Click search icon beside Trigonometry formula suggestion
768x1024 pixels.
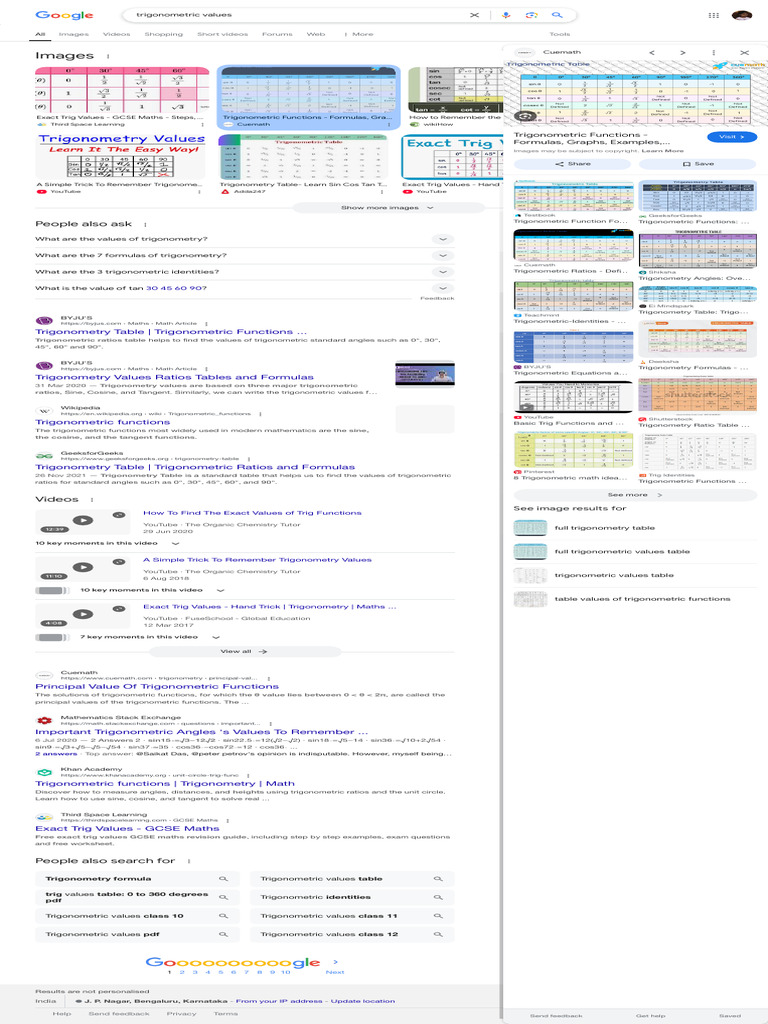click(x=223, y=879)
